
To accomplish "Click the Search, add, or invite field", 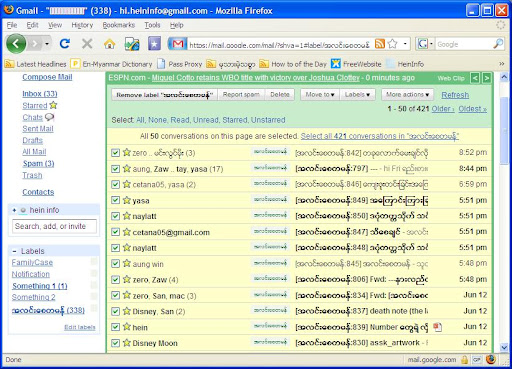I will [54, 226].
